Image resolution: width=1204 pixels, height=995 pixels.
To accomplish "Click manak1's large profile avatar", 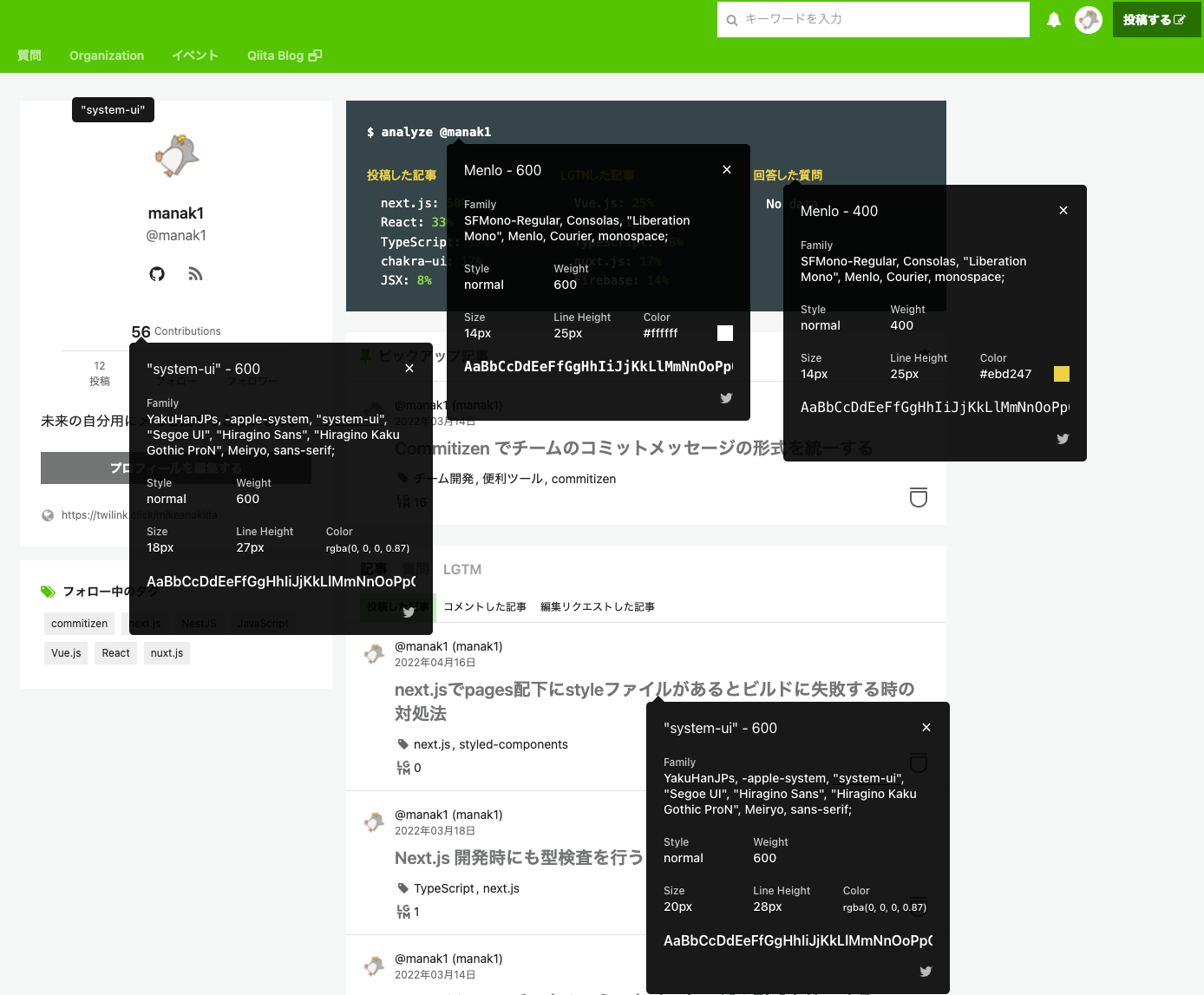I will click(176, 156).
